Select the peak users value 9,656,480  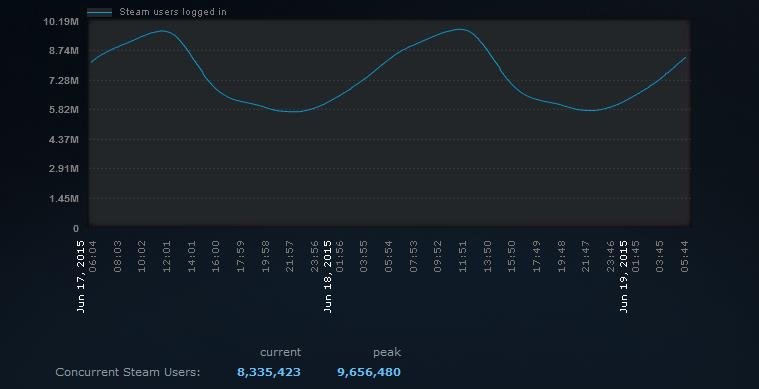click(369, 372)
